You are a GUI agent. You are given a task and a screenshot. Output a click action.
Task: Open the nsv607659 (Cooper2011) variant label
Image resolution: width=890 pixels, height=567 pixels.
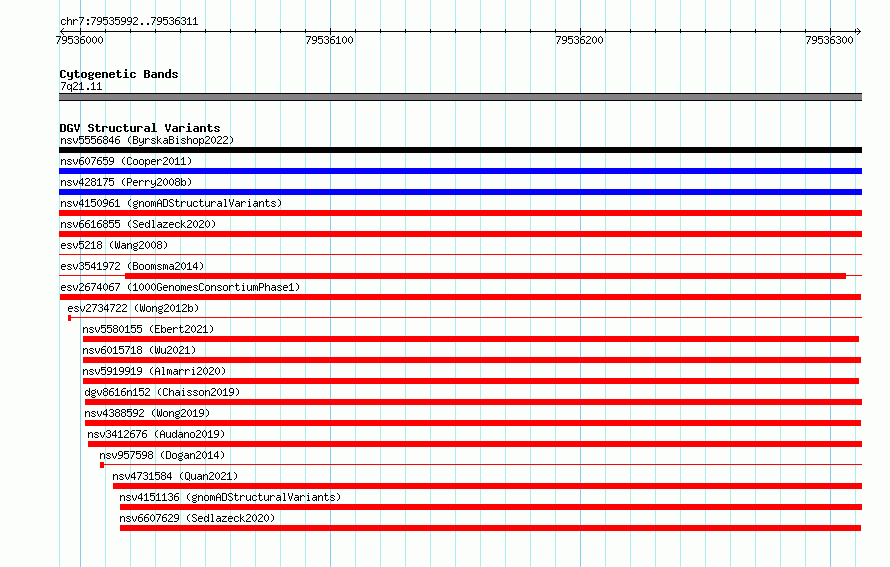click(126, 161)
